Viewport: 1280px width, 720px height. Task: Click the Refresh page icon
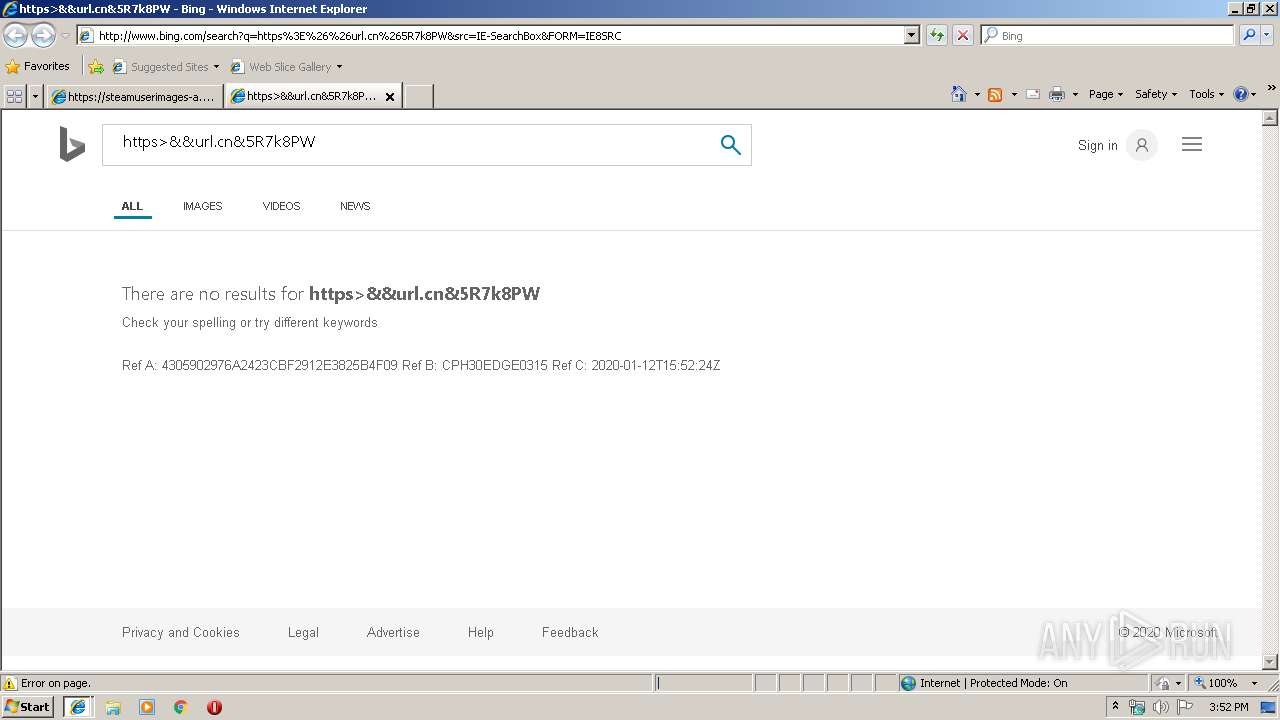937,35
